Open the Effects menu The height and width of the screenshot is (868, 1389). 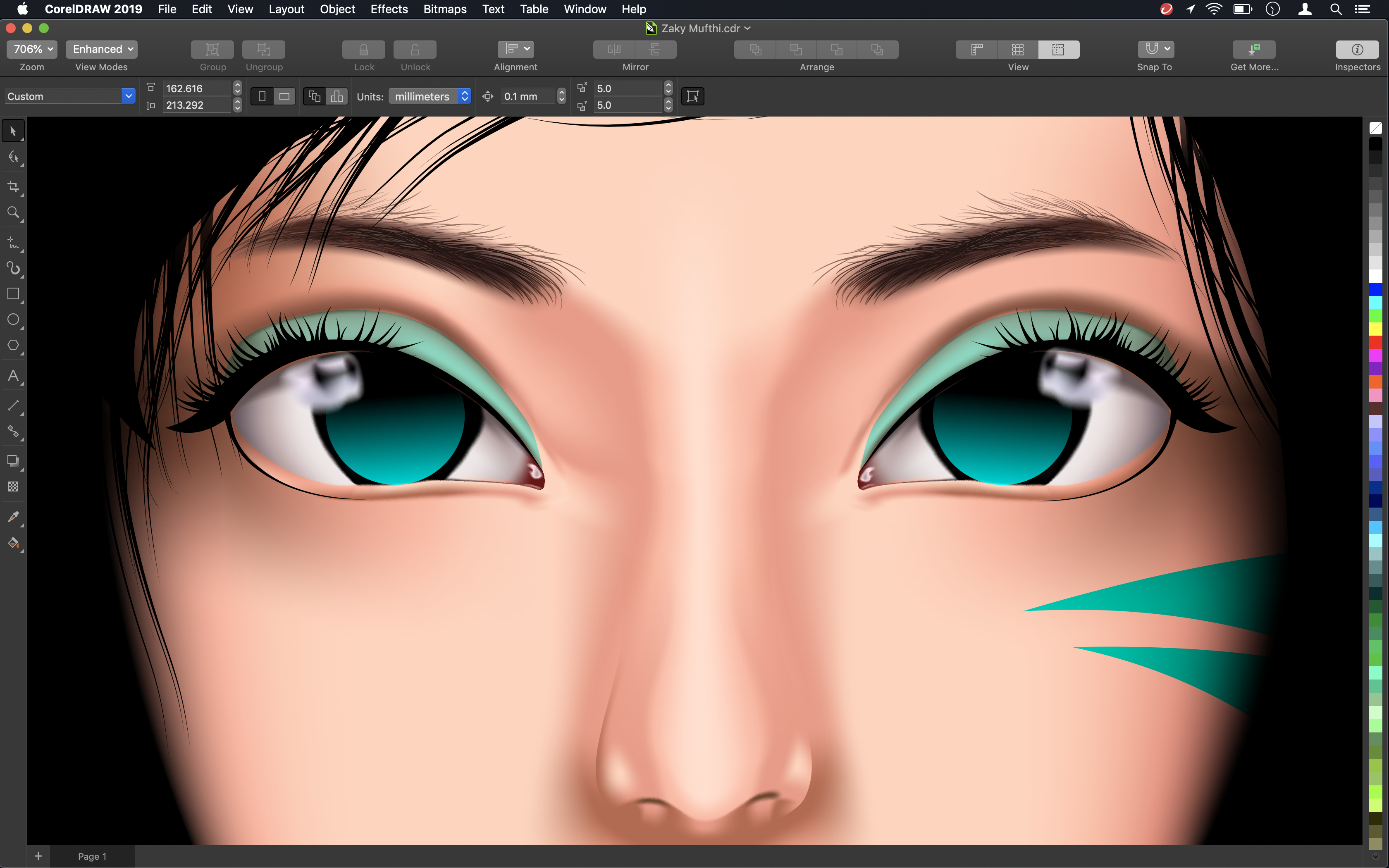point(388,9)
